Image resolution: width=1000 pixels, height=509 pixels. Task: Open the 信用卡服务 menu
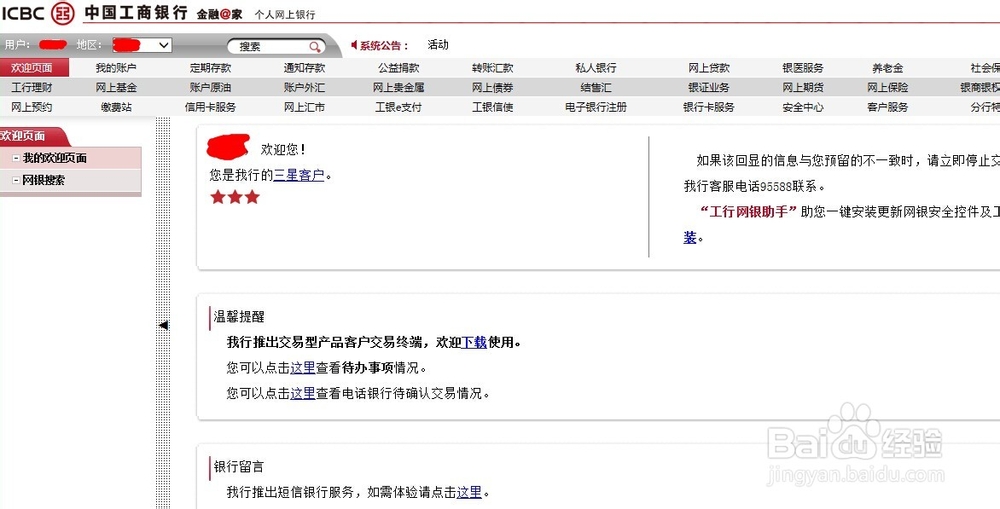coord(210,107)
